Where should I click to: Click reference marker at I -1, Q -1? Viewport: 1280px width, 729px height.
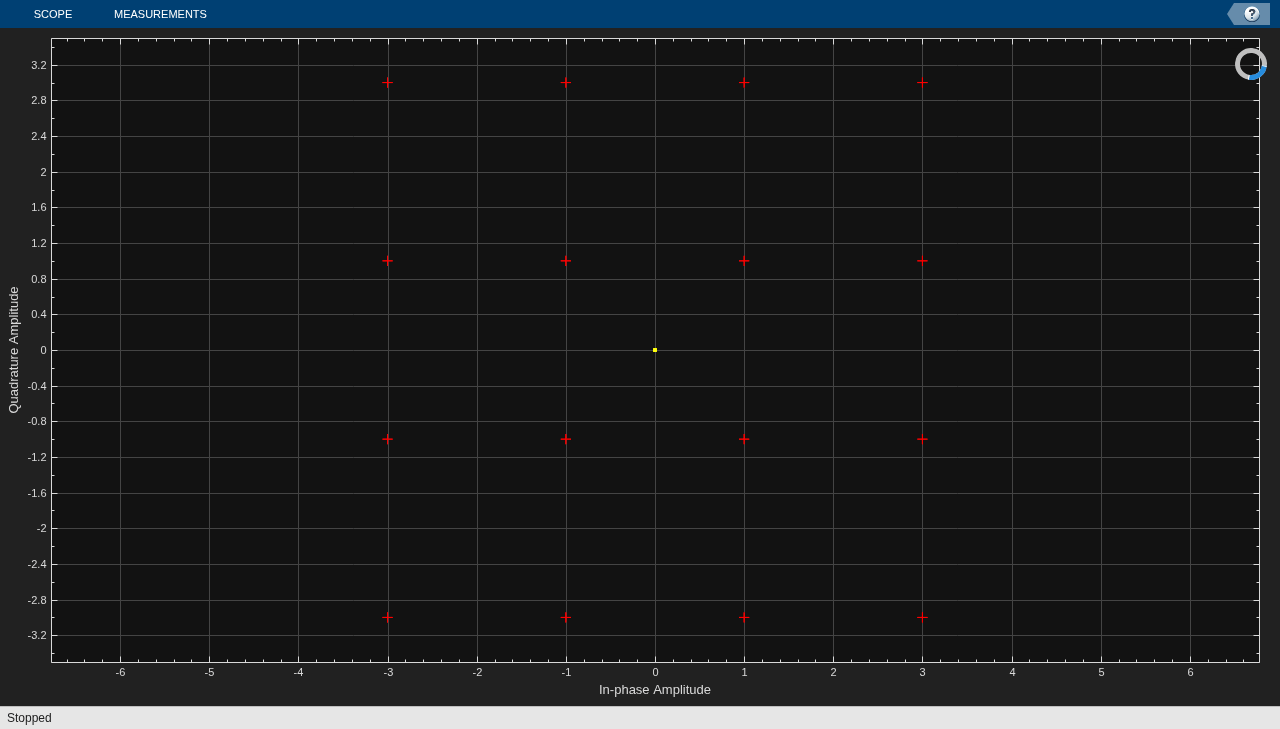click(x=566, y=439)
